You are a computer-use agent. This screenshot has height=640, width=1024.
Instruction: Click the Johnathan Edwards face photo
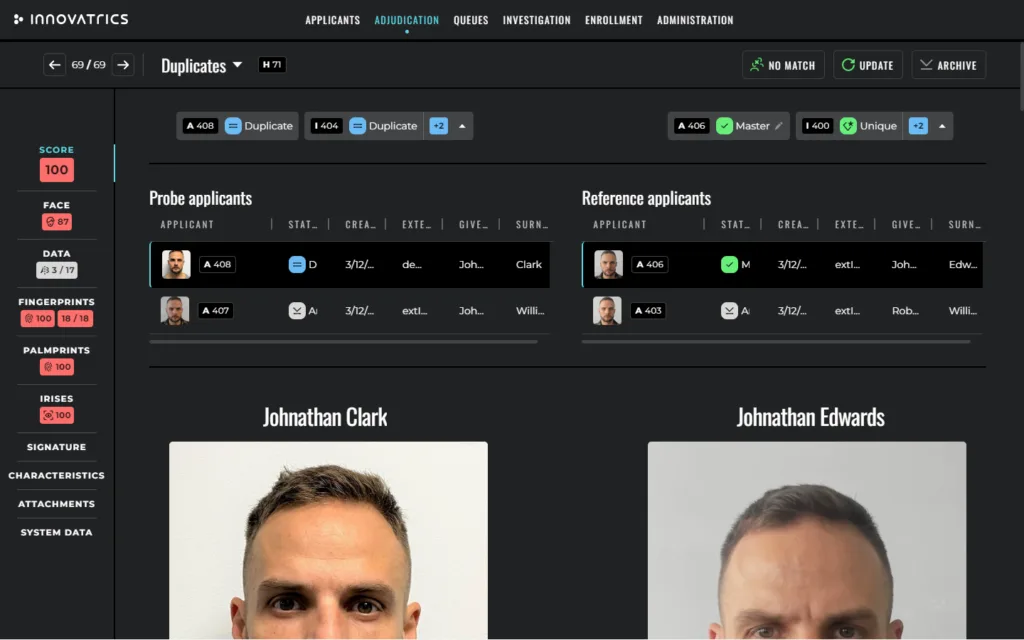click(x=807, y=541)
